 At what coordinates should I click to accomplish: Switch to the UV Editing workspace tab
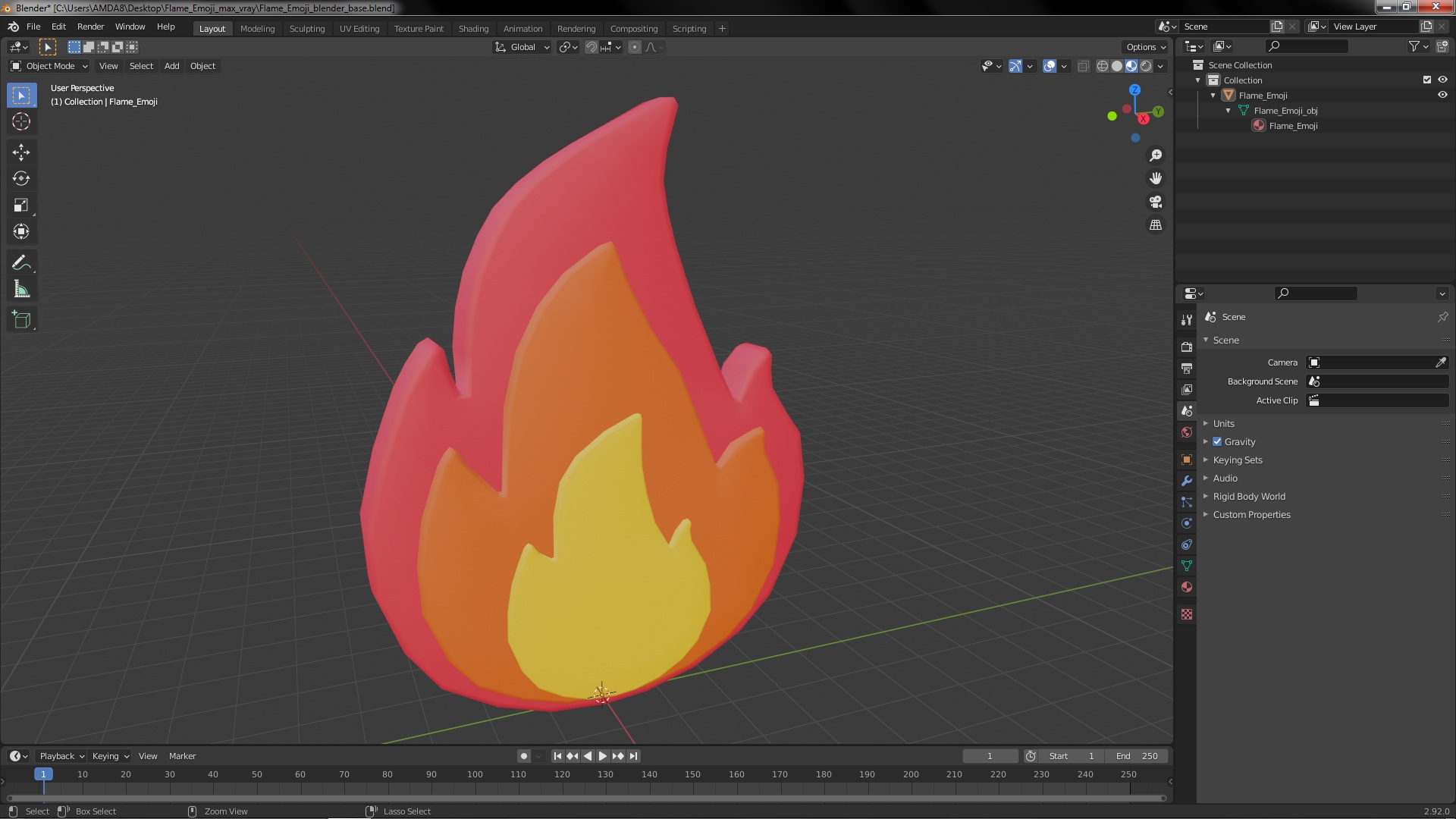(359, 29)
